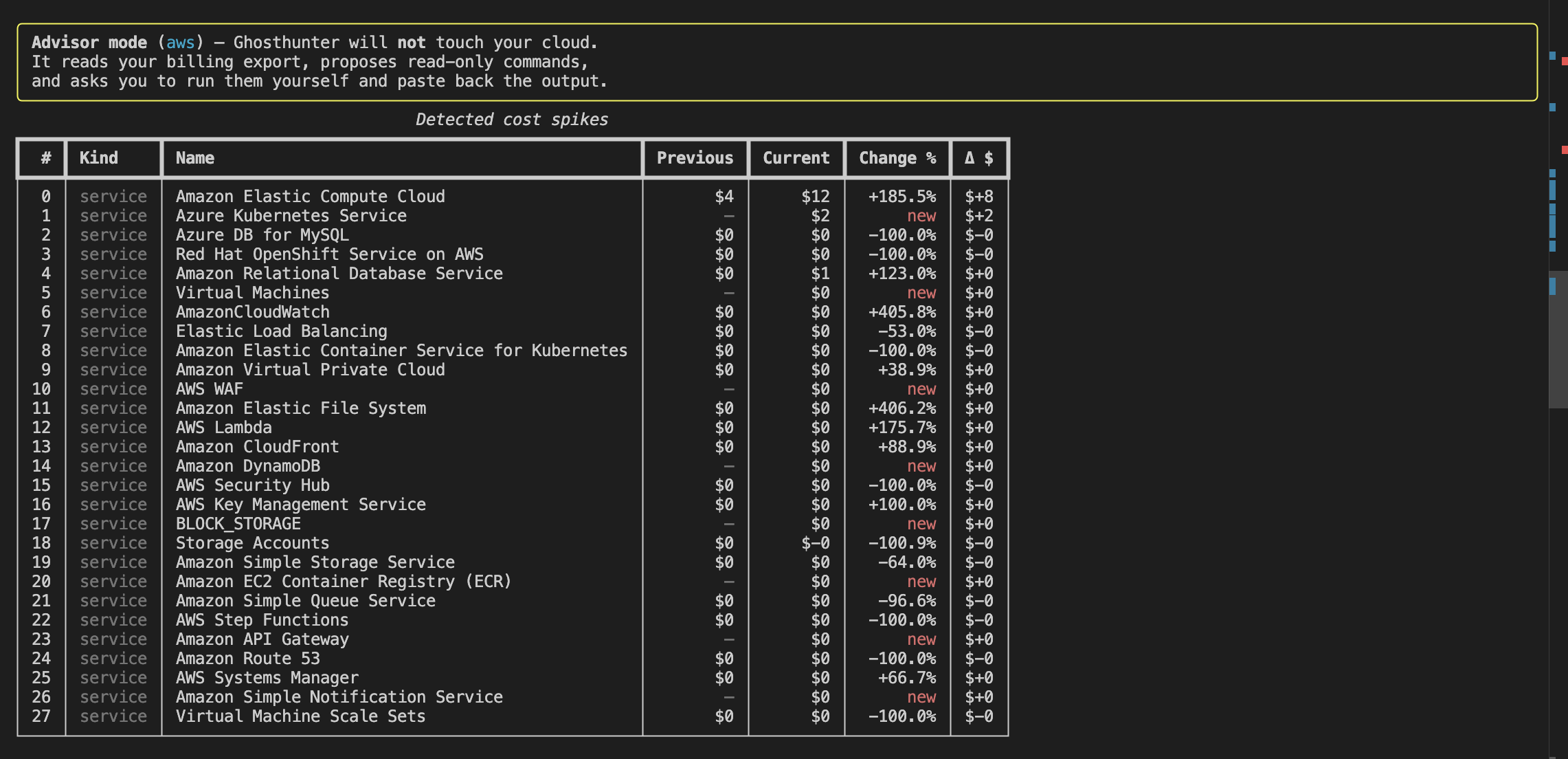Select the "Virtual Machines" row name
The width and height of the screenshot is (1568, 759).
(x=253, y=293)
